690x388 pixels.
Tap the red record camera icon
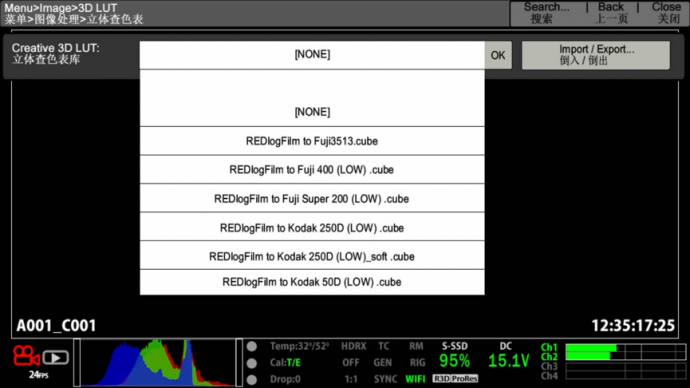[26, 356]
